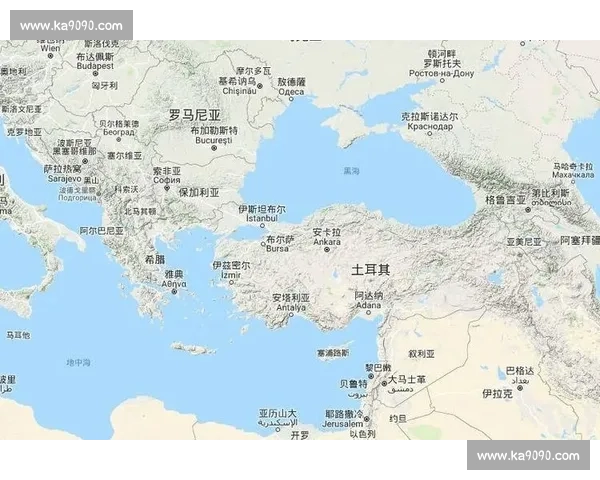The width and height of the screenshot is (600, 480).
Task: Click the 地中海 sea label
Action: 78,362
